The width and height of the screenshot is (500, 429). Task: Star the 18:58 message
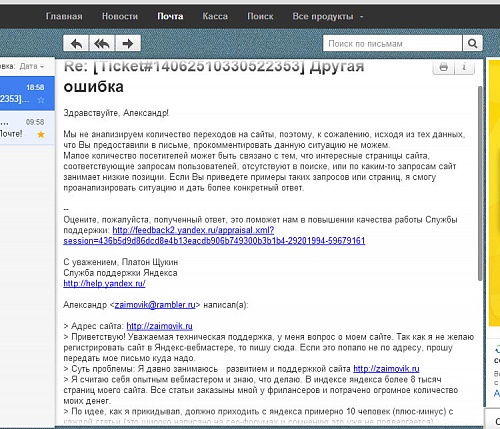tap(41, 100)
